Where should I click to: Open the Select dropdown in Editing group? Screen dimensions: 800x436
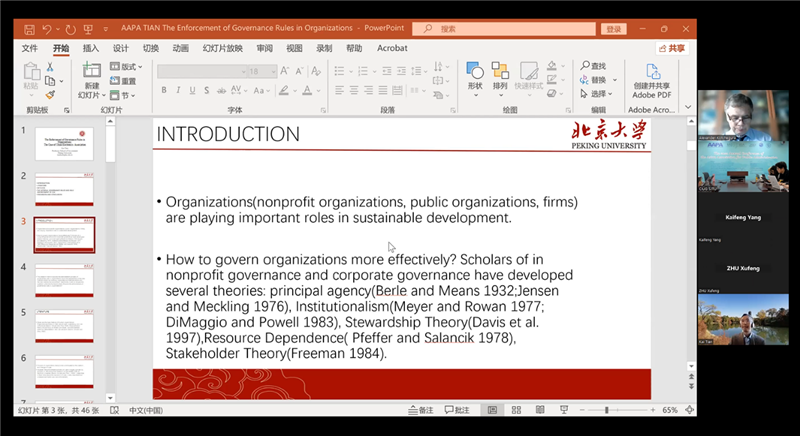600,94
